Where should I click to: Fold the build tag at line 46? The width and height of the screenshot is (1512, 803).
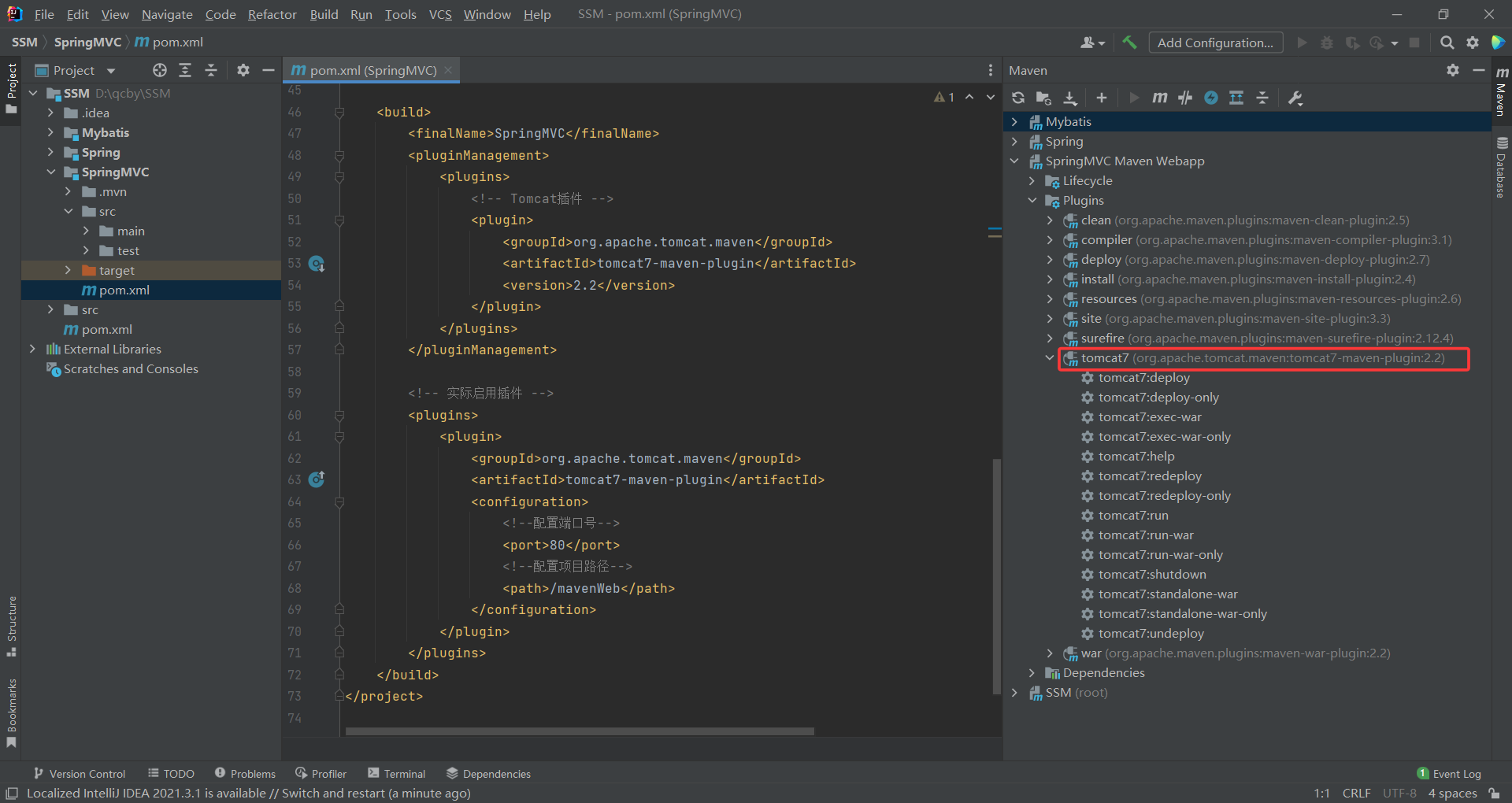click(x=339, y=113)
